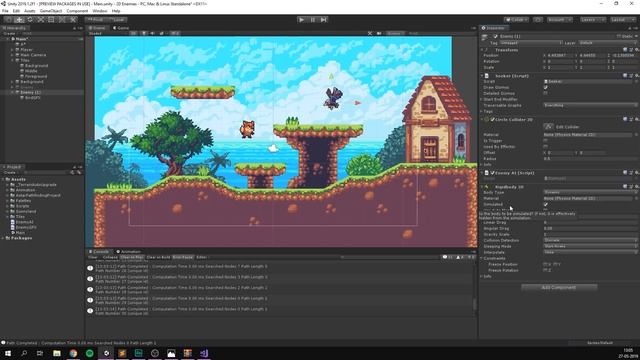This screenshot has width=640, height=360.
Task: Select Enemy (1) in Hierarchy
Action: click(x=30, y=92)
